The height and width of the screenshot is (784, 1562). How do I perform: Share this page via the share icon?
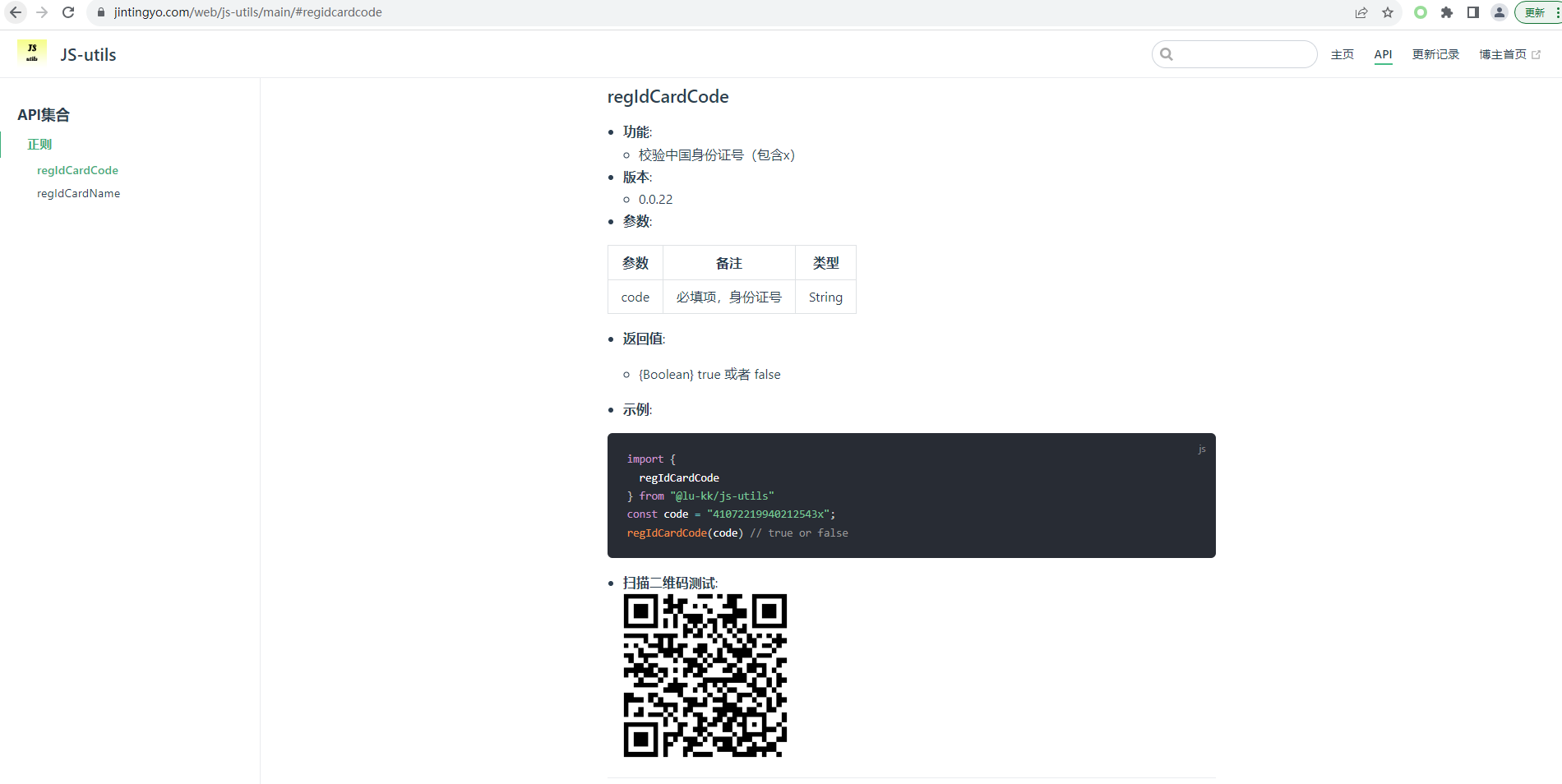click(1361, 12)
